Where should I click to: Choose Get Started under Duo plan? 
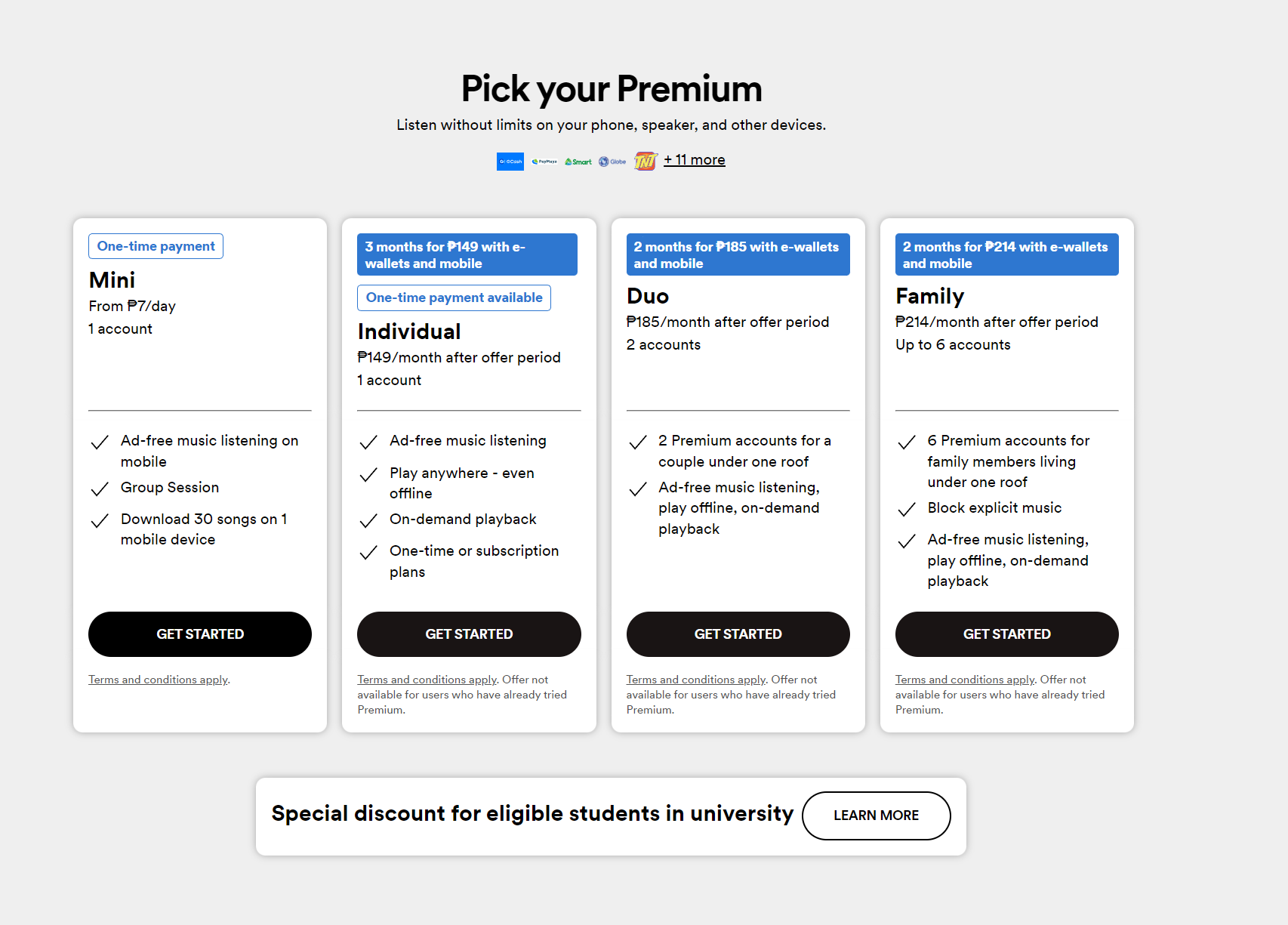click(738, 634)
